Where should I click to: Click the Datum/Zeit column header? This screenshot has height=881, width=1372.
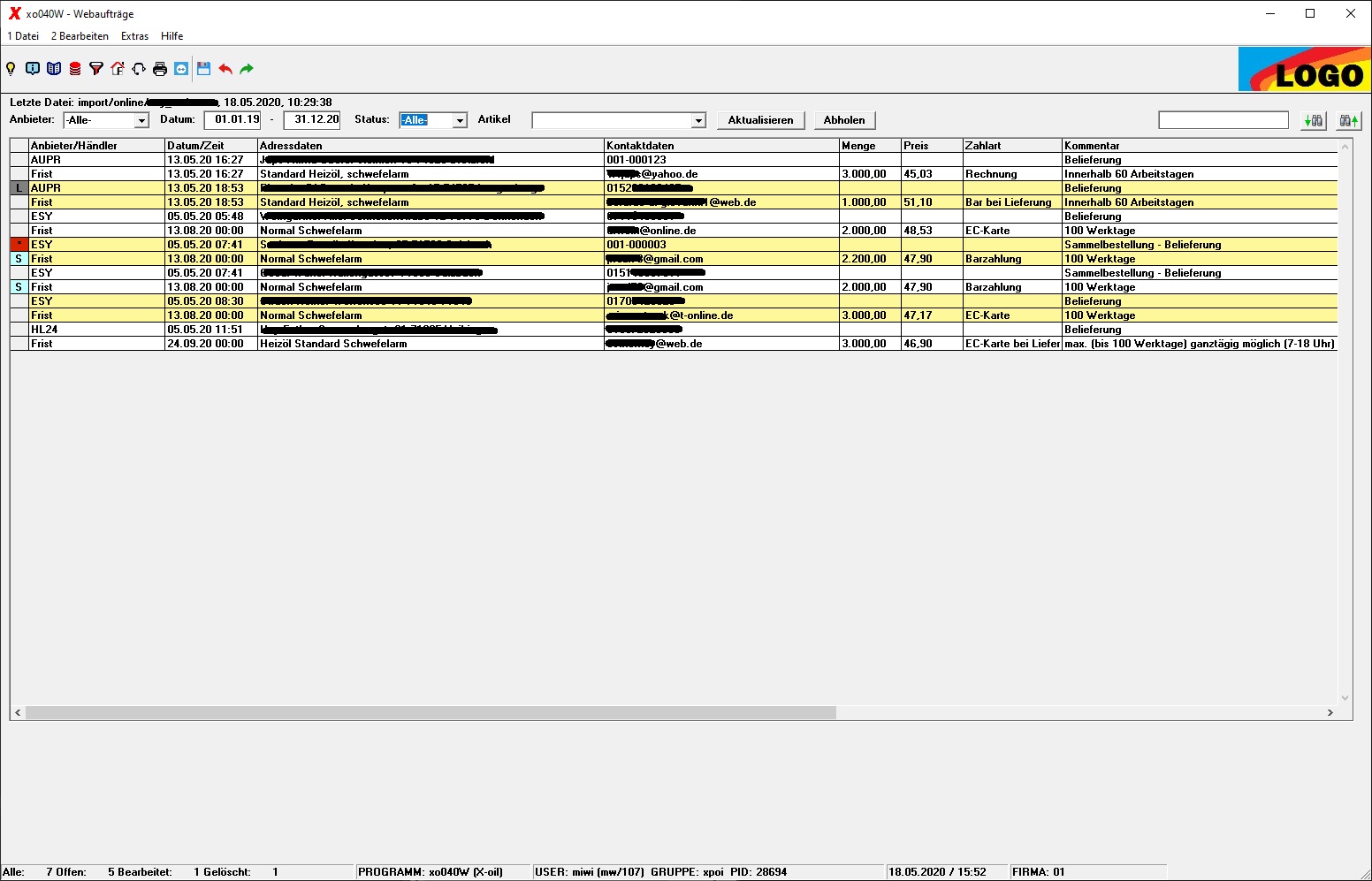tap(211, 146)
